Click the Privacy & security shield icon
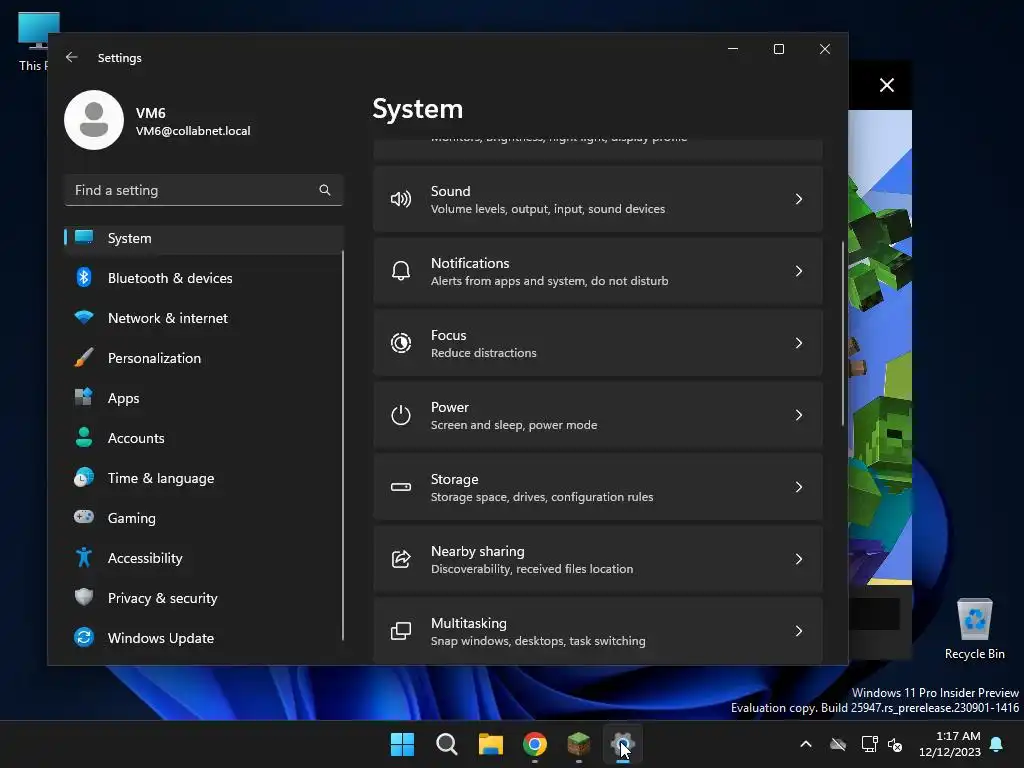This screenshot has height=768, width=1024. coord(84,597)
